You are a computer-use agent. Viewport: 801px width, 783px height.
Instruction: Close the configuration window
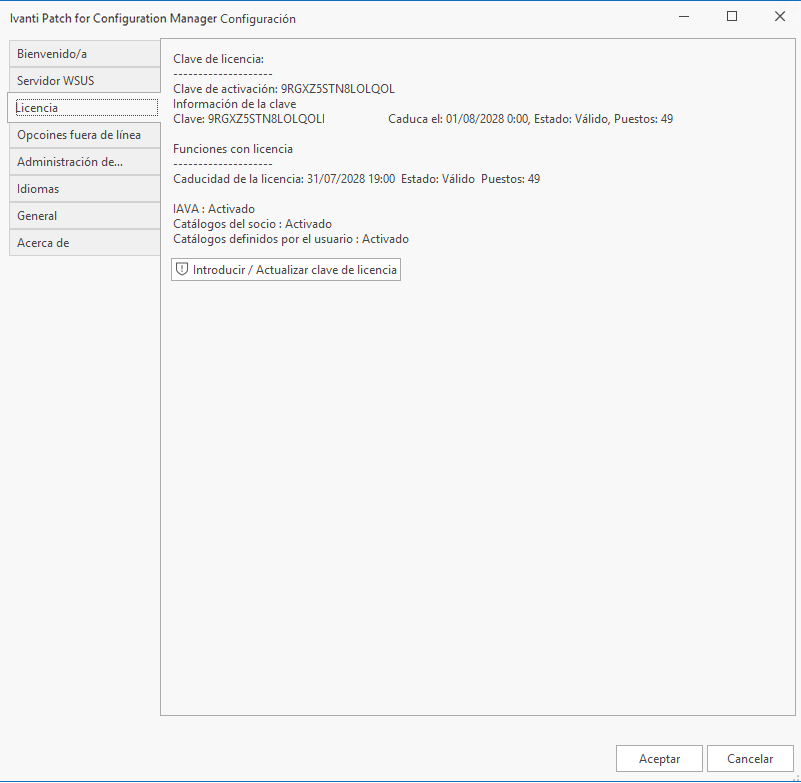tap(779, 17)
